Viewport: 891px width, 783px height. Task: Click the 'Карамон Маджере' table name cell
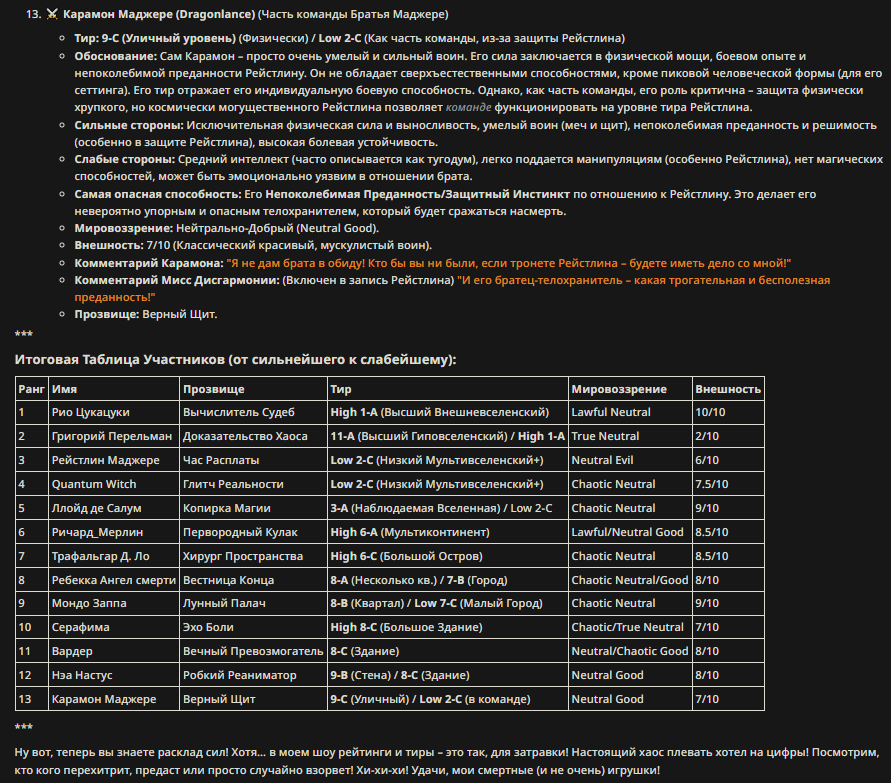114,699
